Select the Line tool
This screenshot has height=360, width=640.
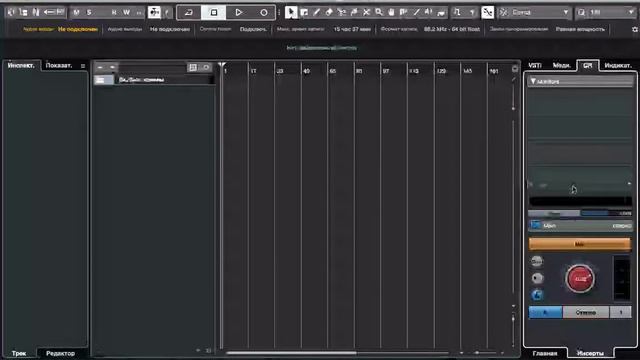coord(416,13)
